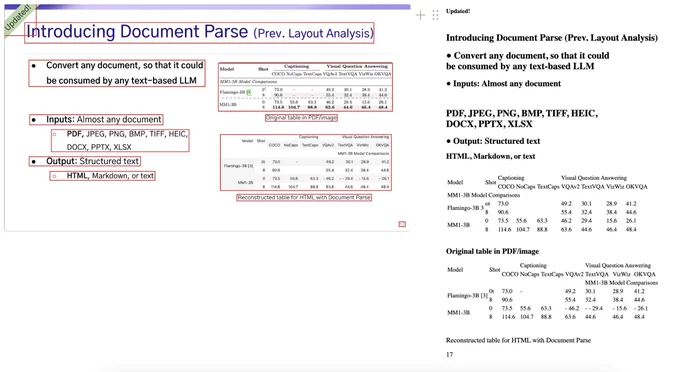Click the plus icon to add a block
680x372 pixels.
[420, 16]
